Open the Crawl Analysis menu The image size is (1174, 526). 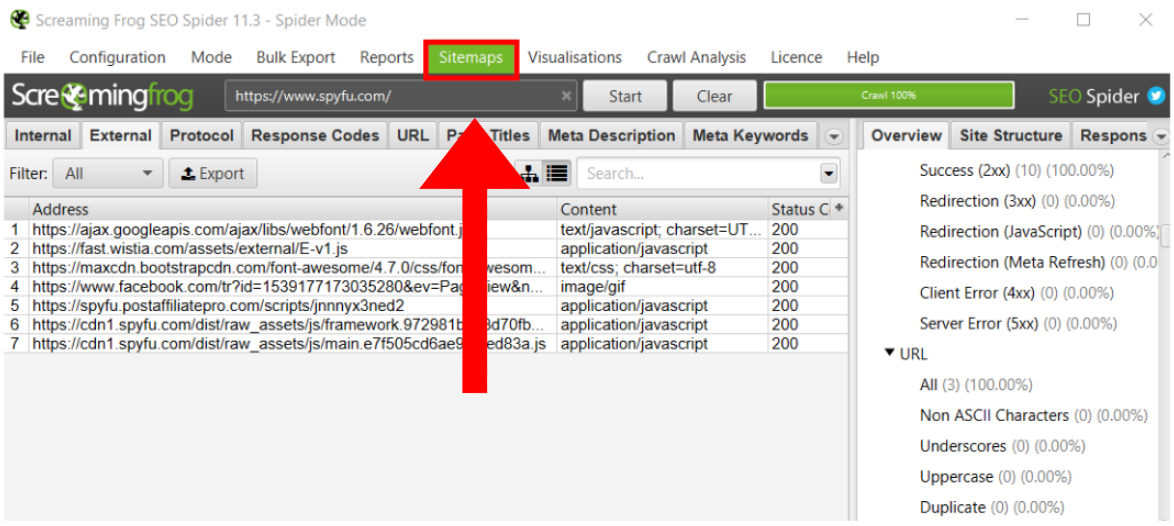click(x=696, y=58)
